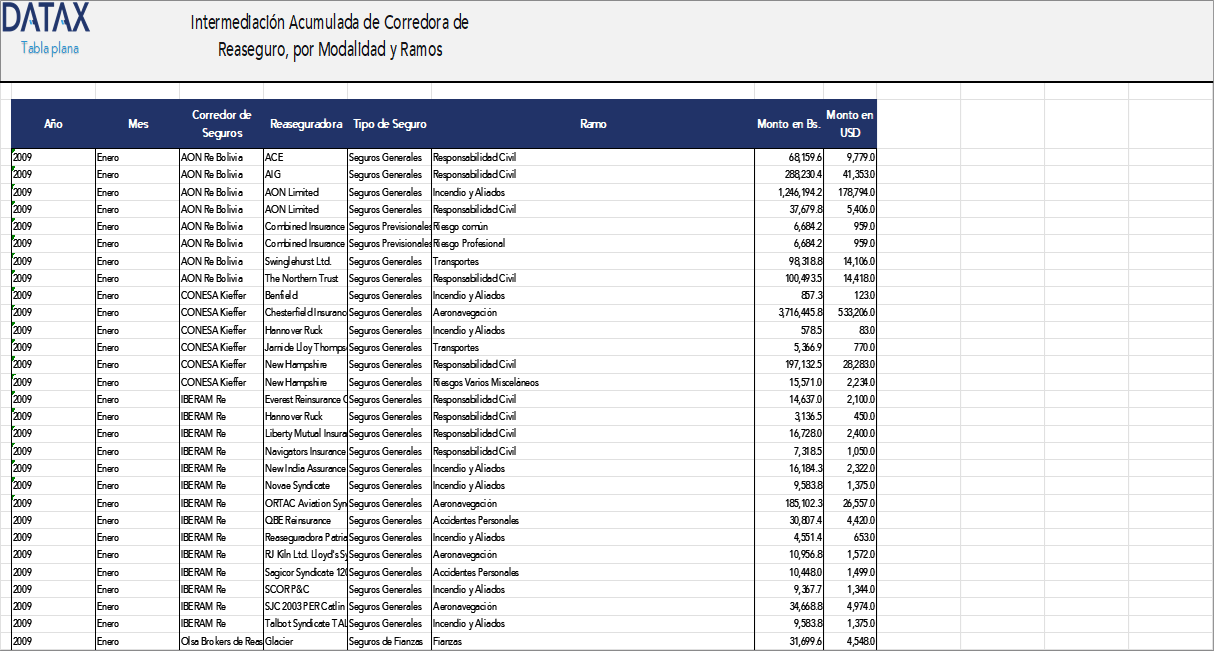1214x651 pixels.
Task: Click the report title text
Action: [x=329, y=36]
